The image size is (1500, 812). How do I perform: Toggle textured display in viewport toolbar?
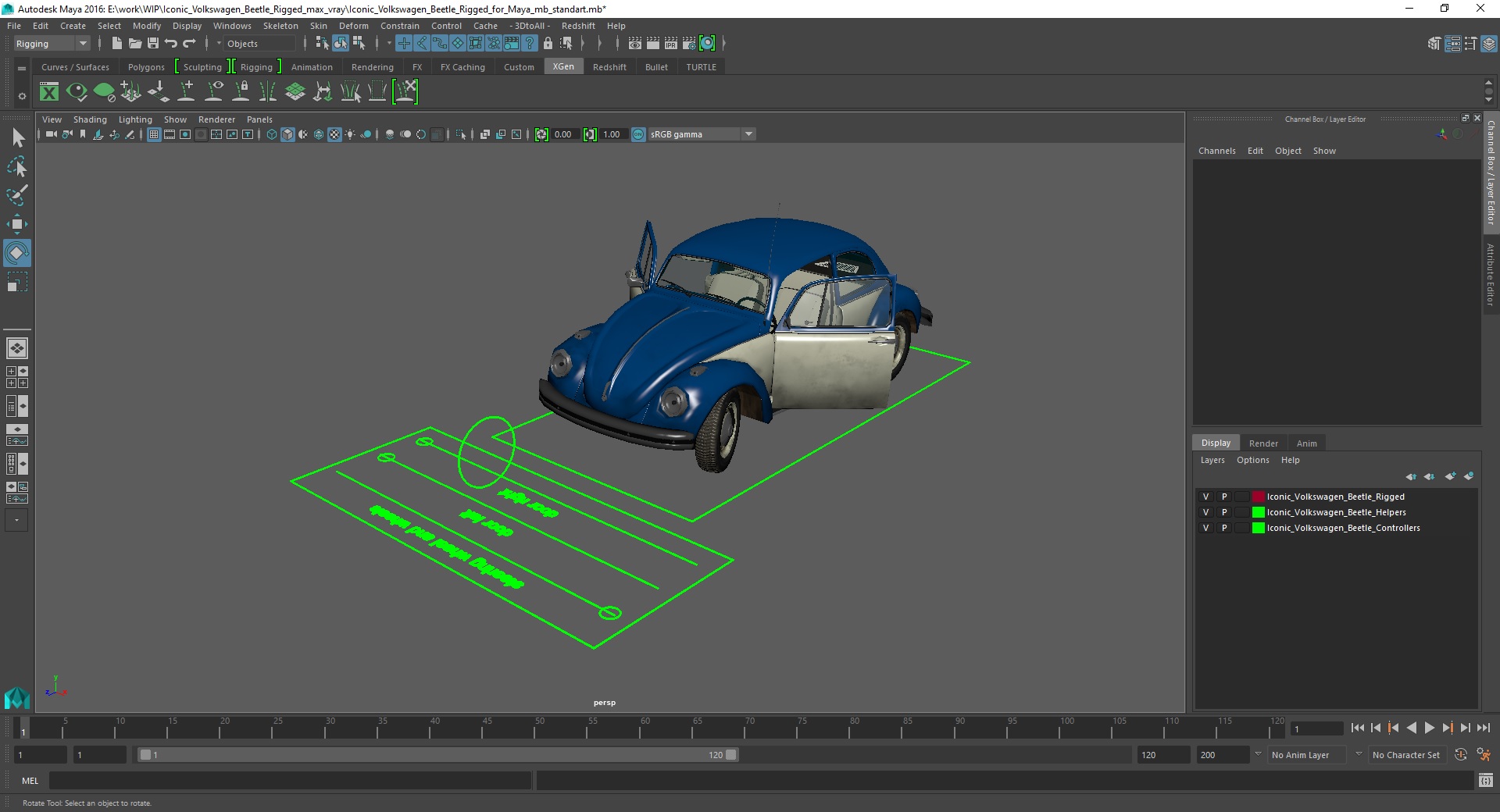(x=334, y=135)
